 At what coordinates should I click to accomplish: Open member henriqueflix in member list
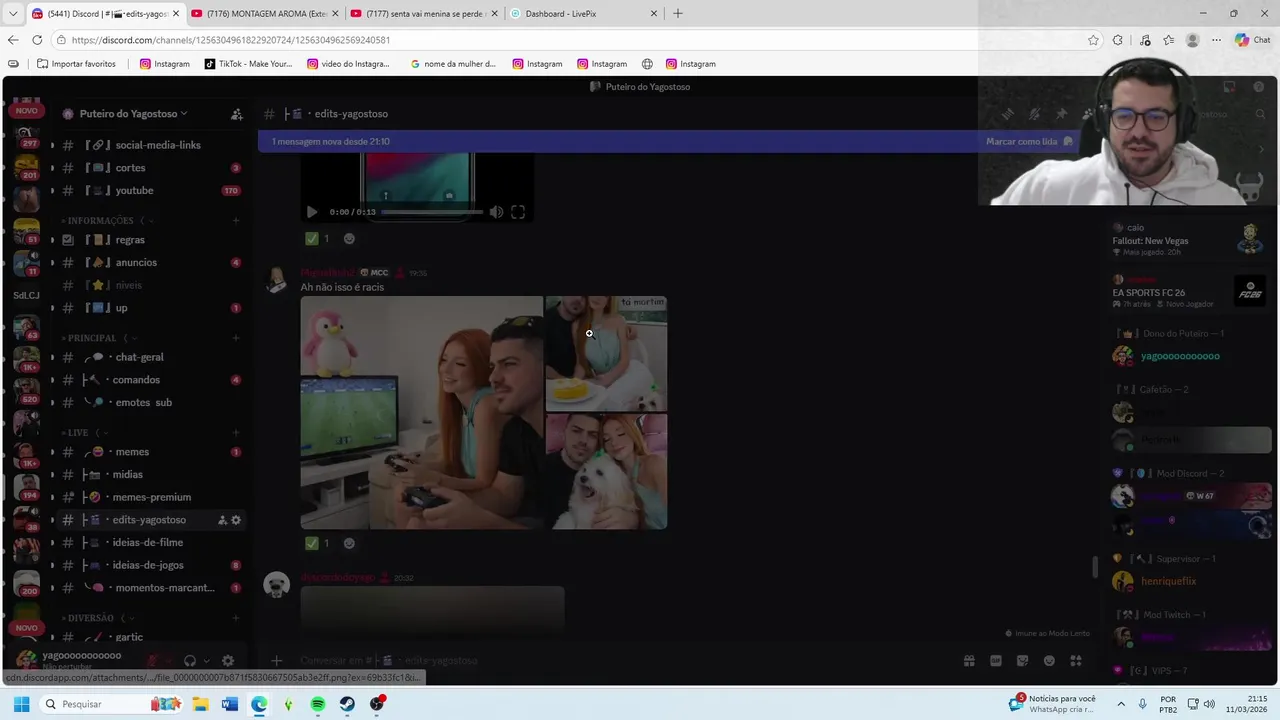click(x=1190, y=581)
